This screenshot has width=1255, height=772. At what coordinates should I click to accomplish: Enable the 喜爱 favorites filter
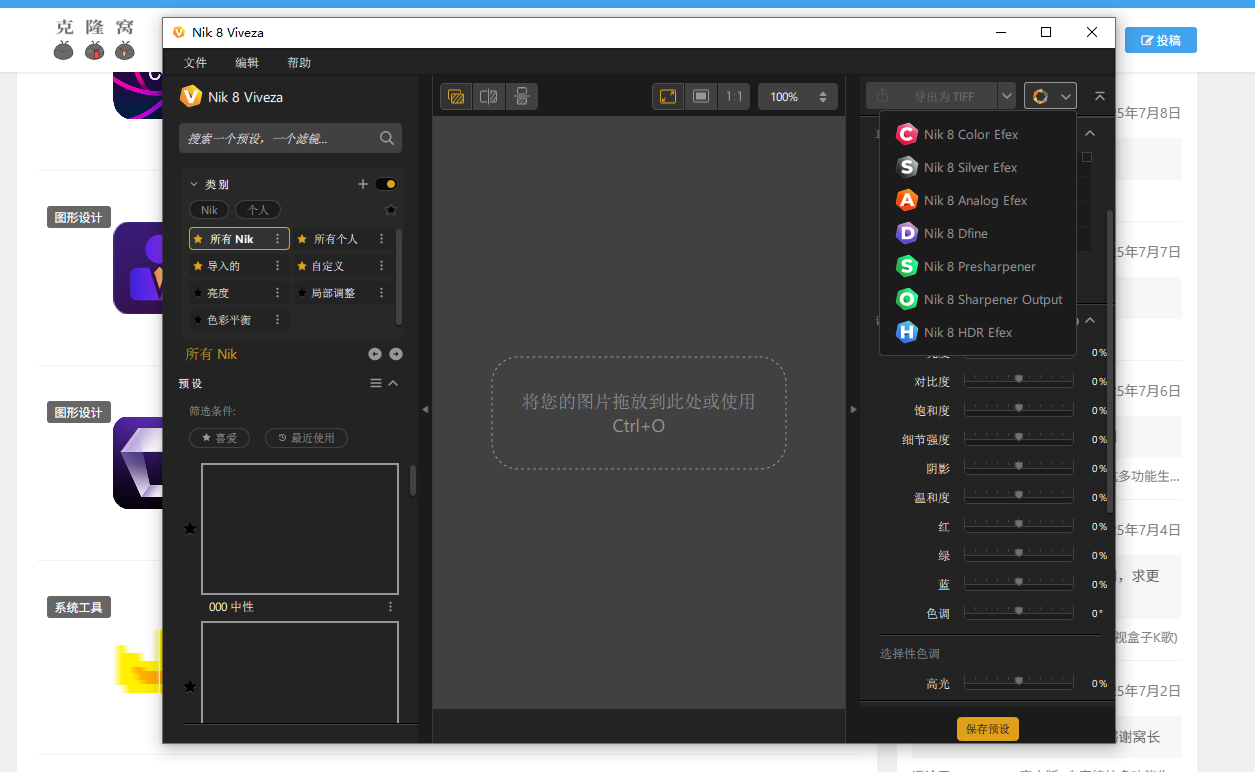pos(219,438)
